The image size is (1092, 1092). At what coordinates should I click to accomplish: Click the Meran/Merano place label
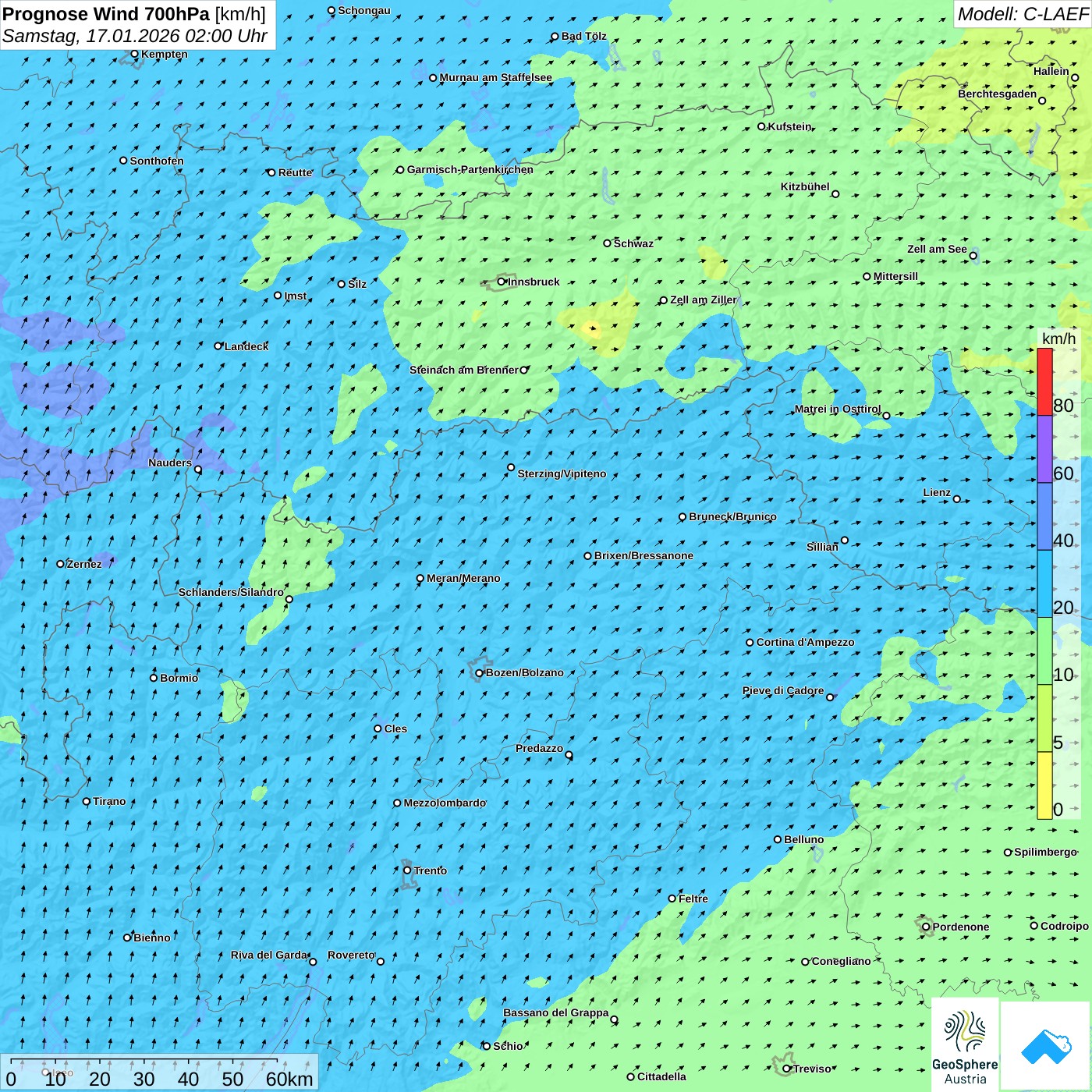tap(463, 579)
